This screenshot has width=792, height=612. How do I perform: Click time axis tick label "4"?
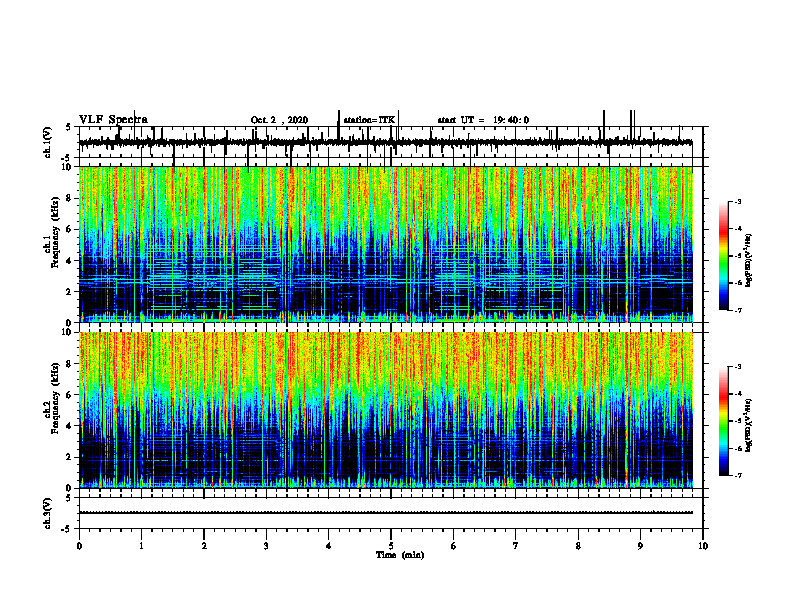[329, 546]
